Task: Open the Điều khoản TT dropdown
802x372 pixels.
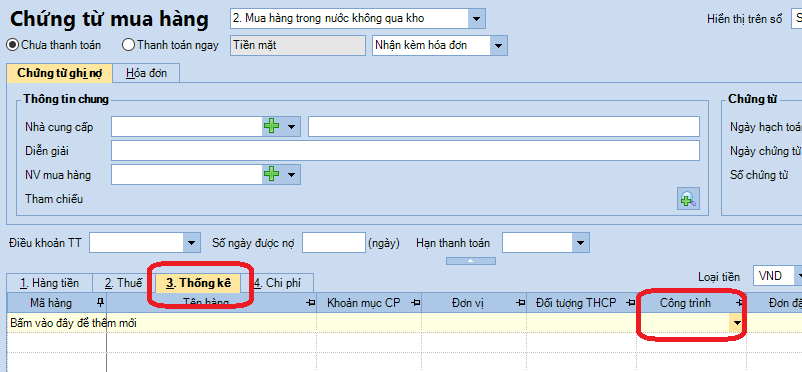Action: click(x=191, y=243)
